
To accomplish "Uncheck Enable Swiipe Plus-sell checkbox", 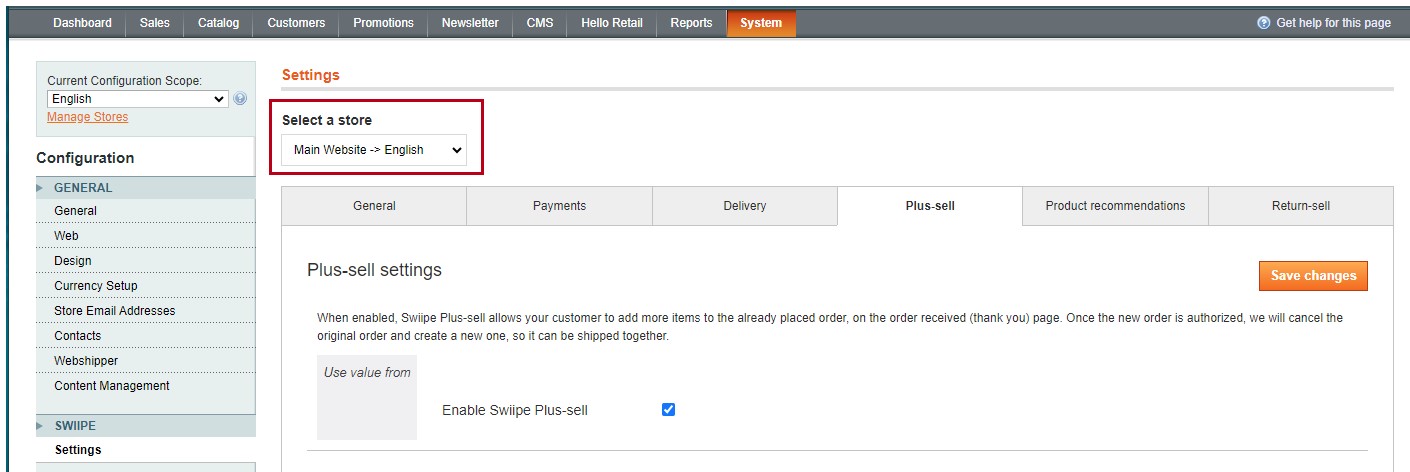I will coord(669,409).
